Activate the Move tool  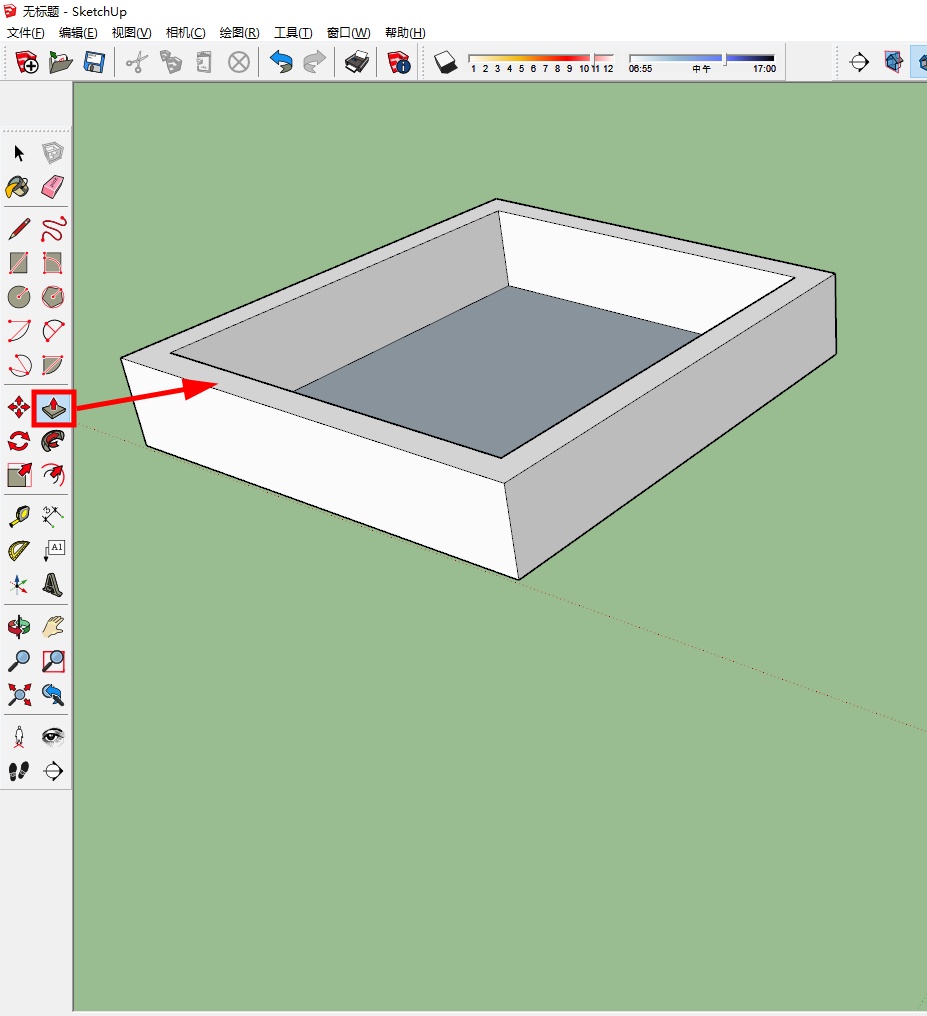(18, 408)
